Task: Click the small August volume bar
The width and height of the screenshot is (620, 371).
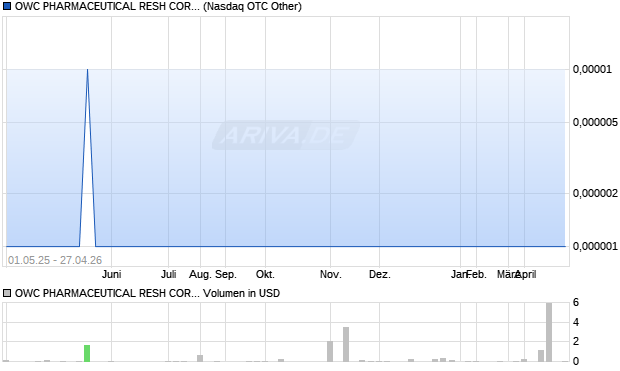Action: point(200,358)
